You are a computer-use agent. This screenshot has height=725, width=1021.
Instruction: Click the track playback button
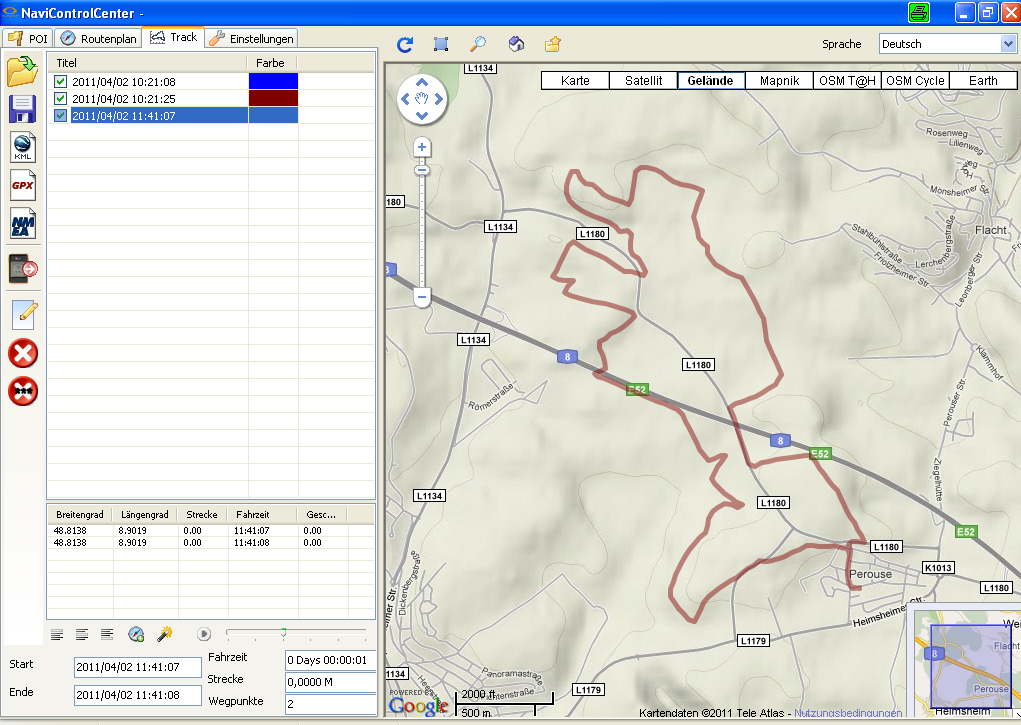pos(204,633)
